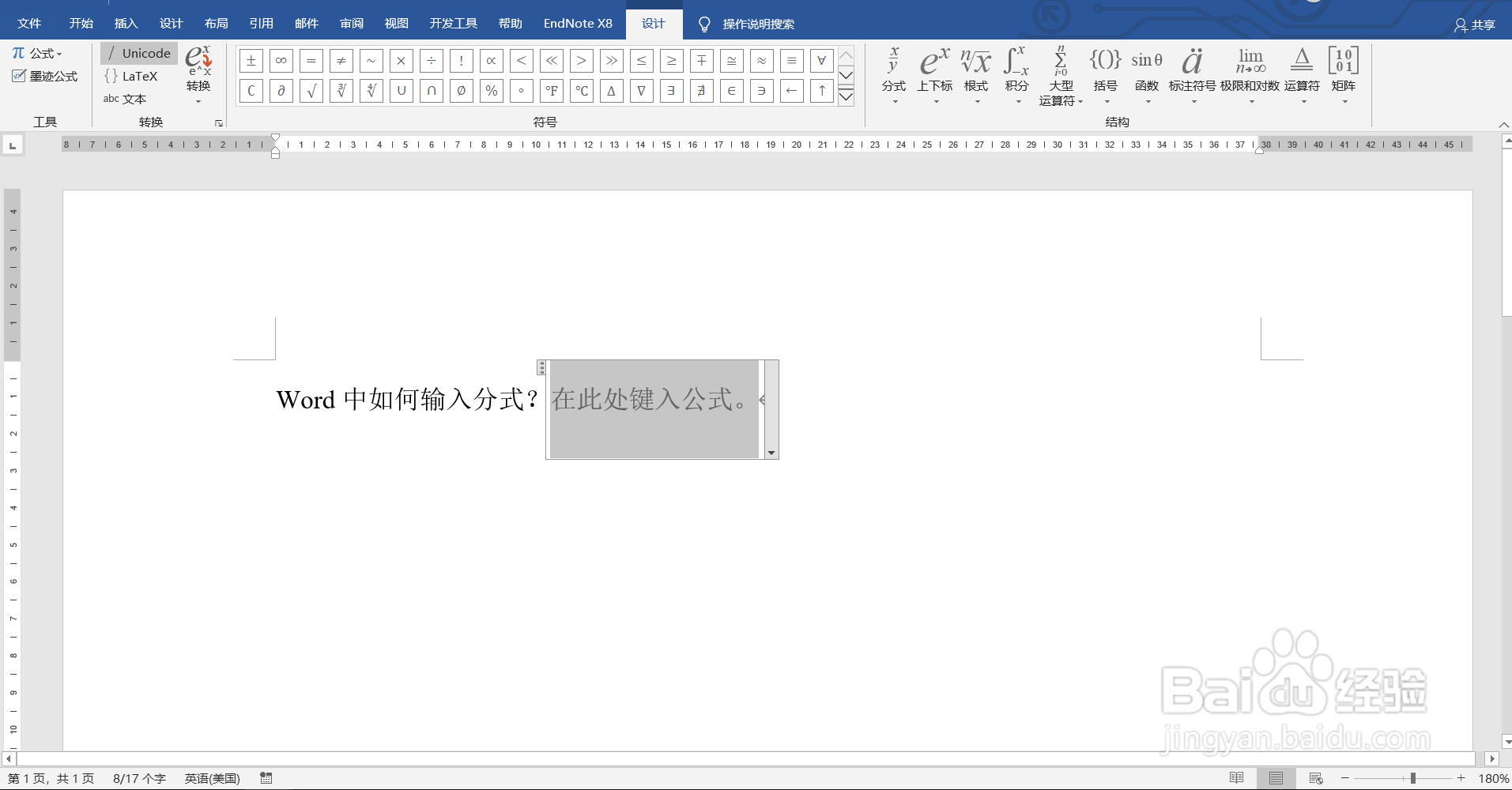
Task: Expand the symbols gallery more arrow
Action: tap(846, 96)
